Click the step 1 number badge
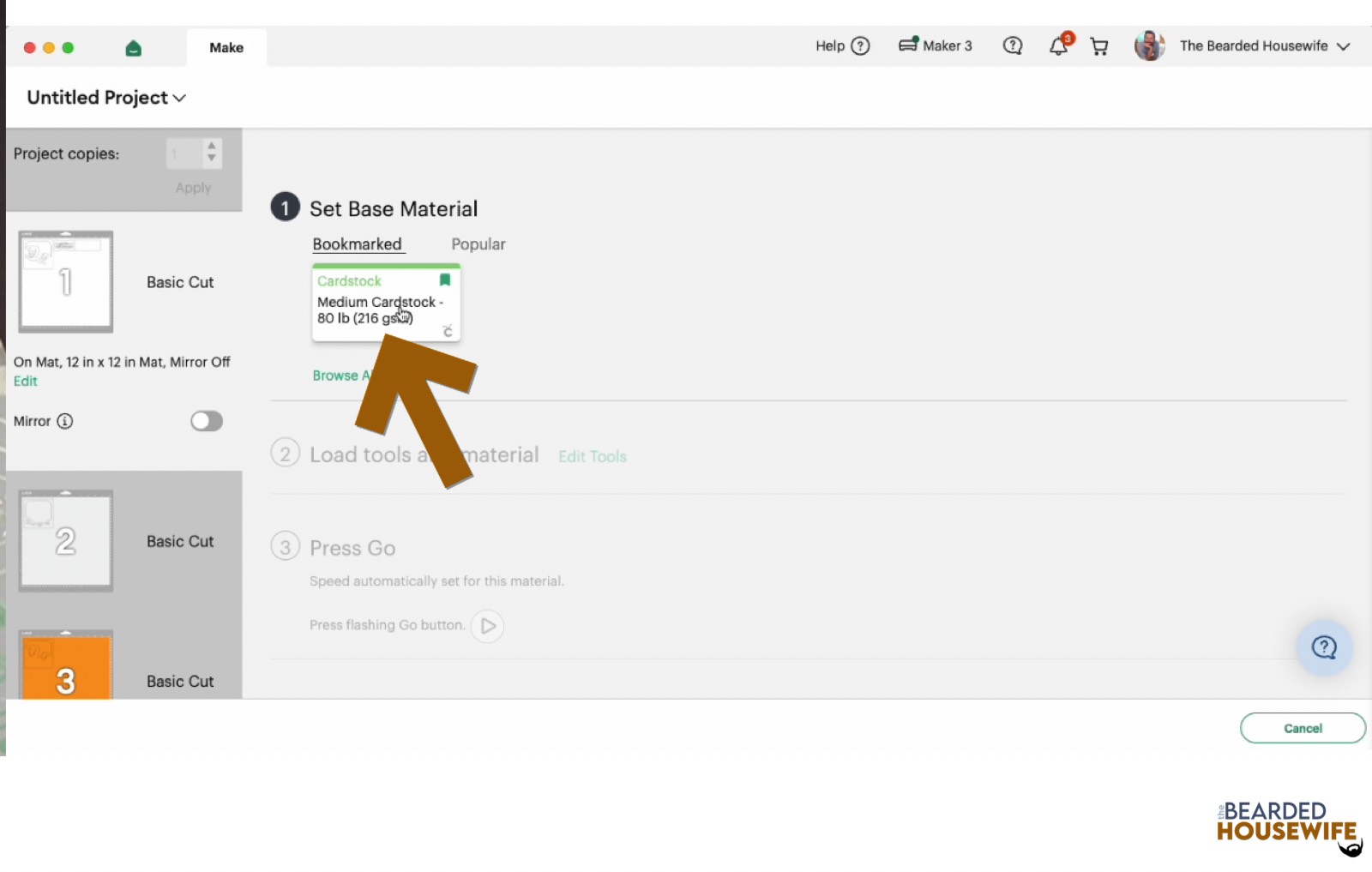 pyautogui.click(x=286, y=207)
